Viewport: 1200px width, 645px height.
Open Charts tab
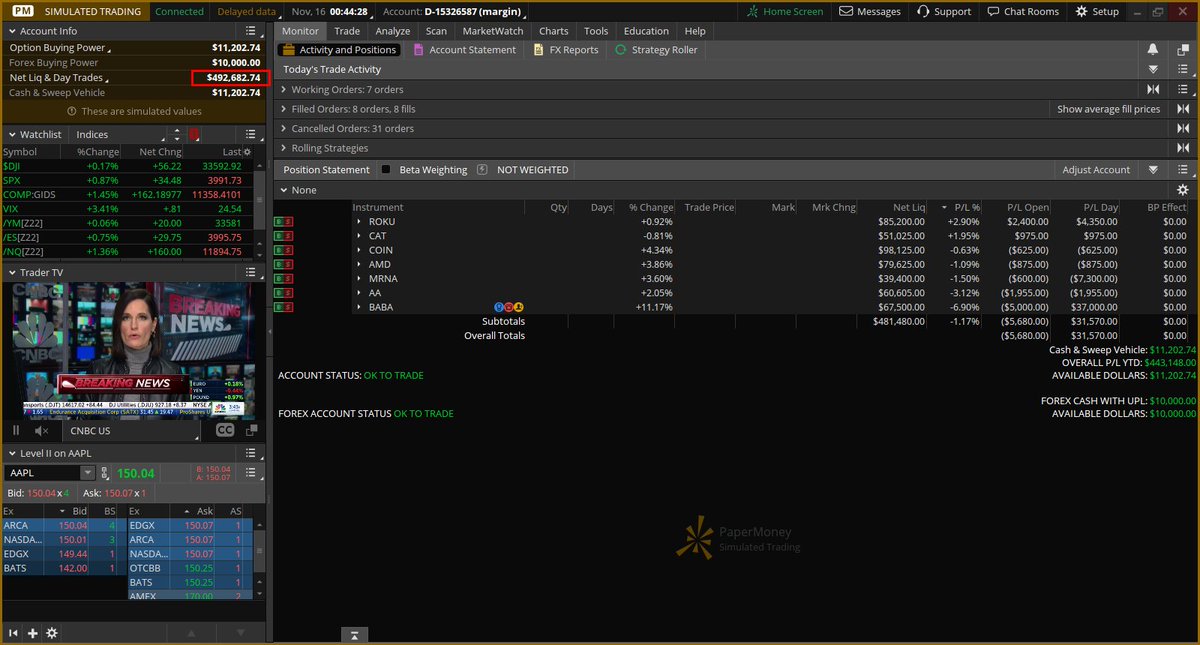click(554, 31)
